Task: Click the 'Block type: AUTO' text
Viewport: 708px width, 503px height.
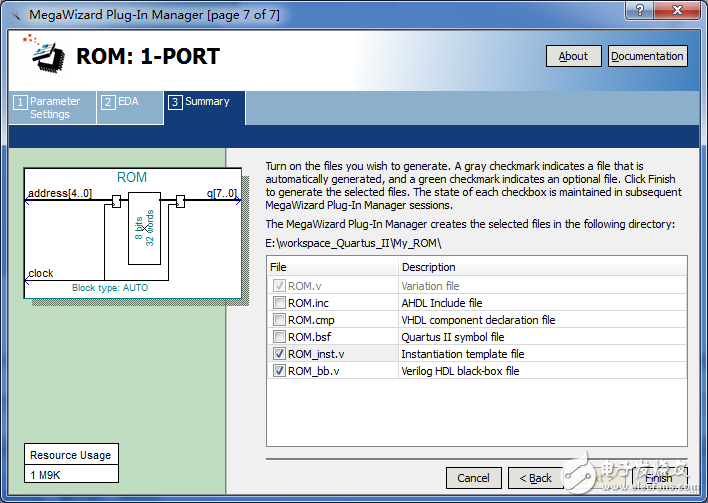Action: 110,288
